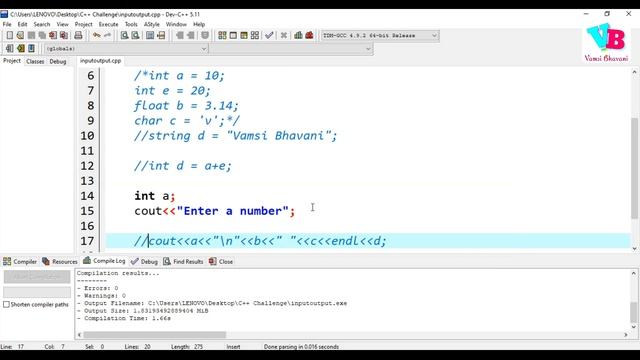Open the Window menu

pyautogui.click(x=176, y=24)
